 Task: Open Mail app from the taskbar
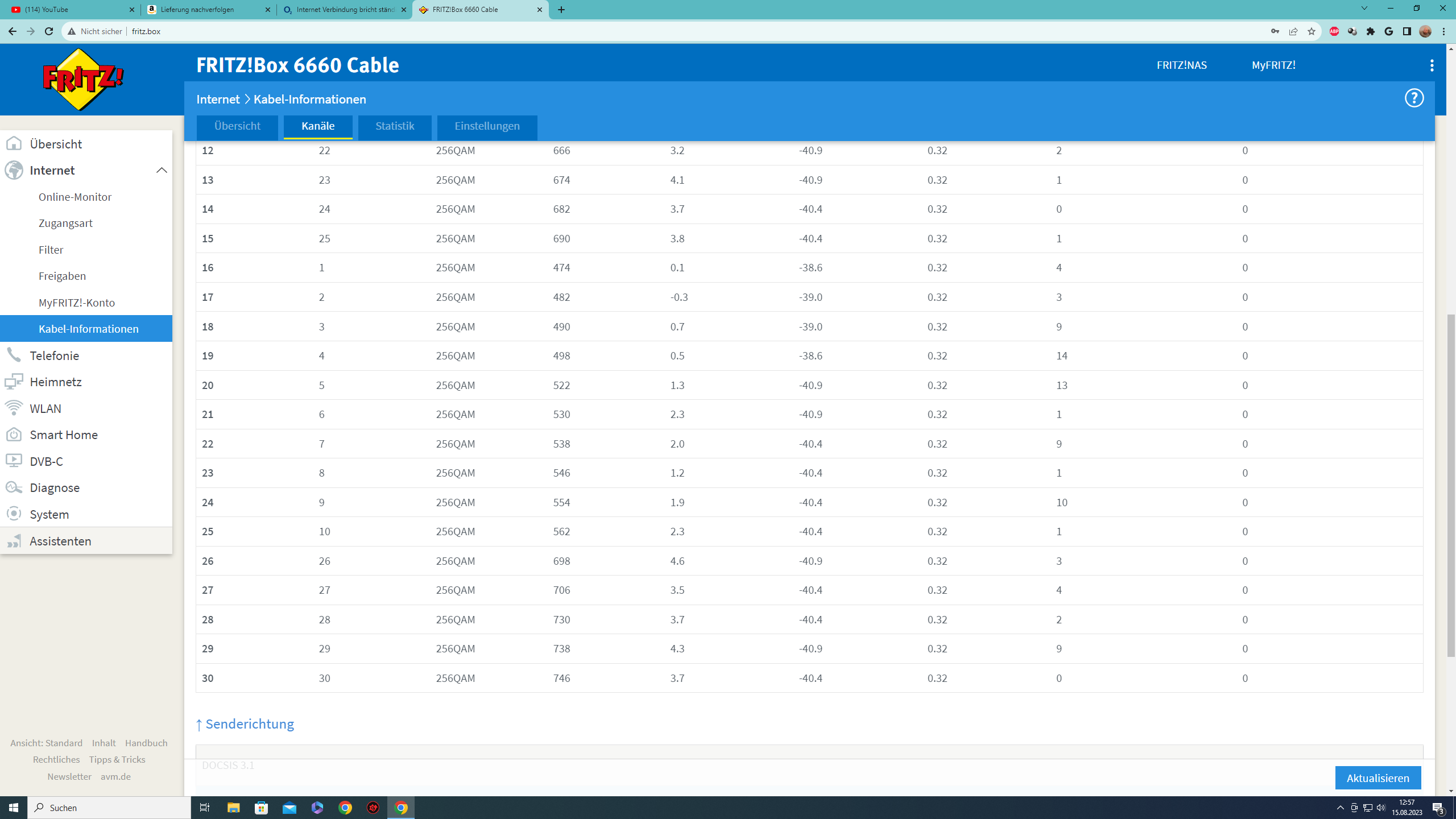pos(289,808)
